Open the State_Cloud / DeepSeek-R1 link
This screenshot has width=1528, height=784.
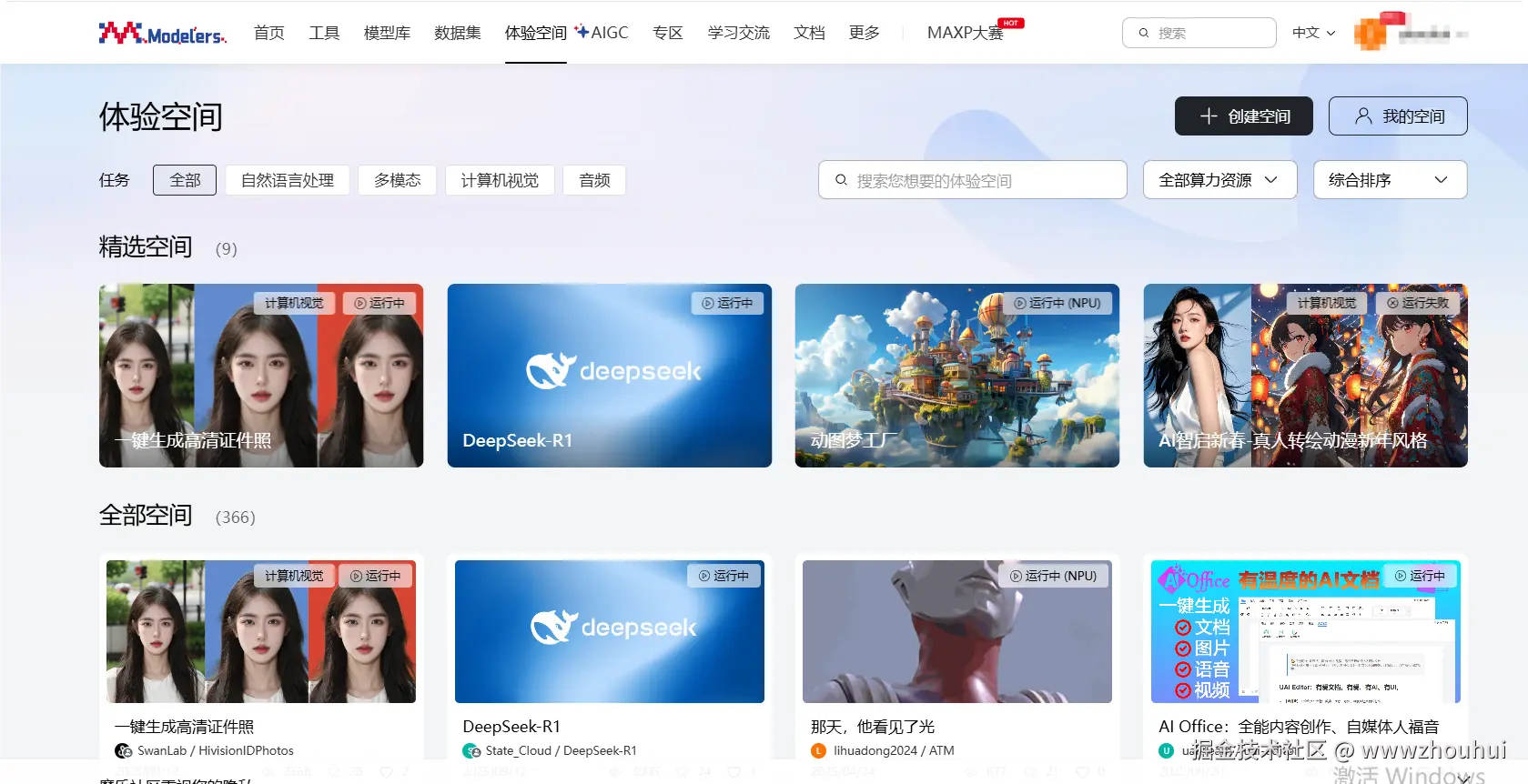click(562, 750)
